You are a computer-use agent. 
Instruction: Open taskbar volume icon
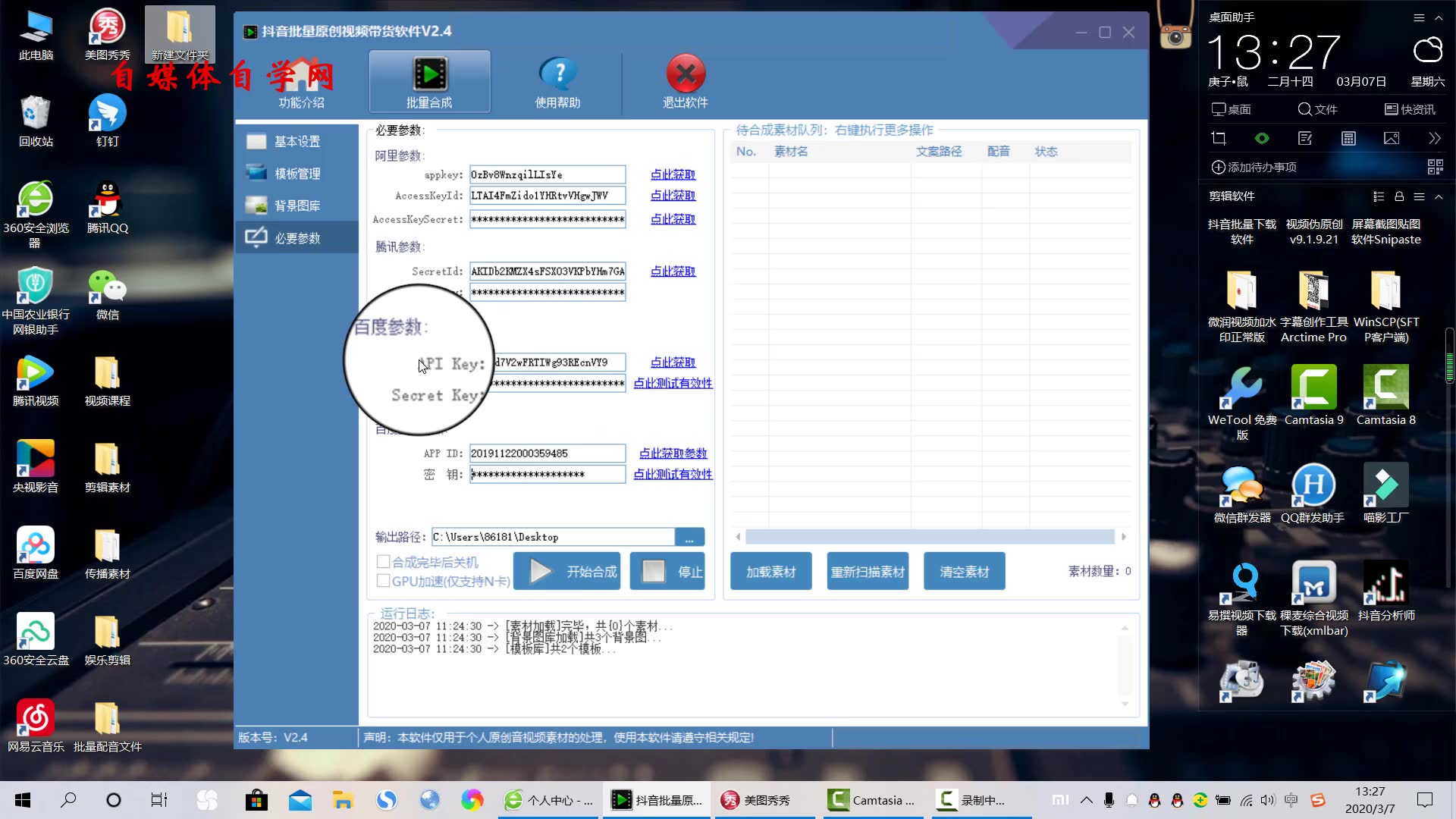pos(1268,800)
